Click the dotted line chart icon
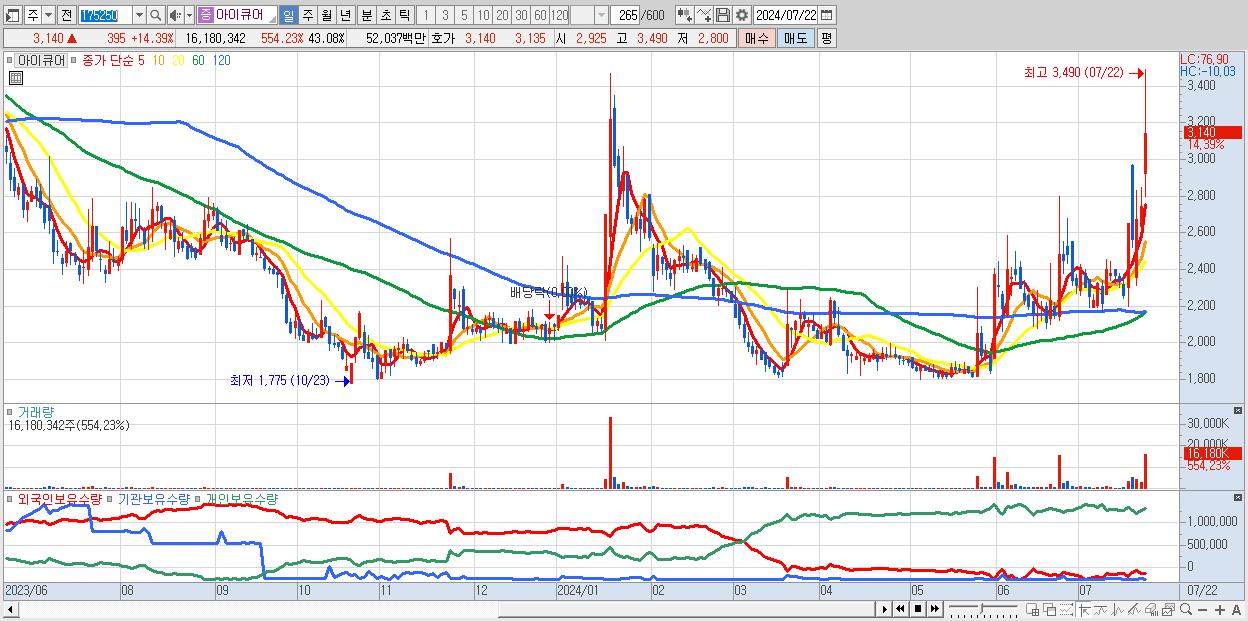The height and width of the screenshot is (621, 1248). click(x=1066, y=608)
